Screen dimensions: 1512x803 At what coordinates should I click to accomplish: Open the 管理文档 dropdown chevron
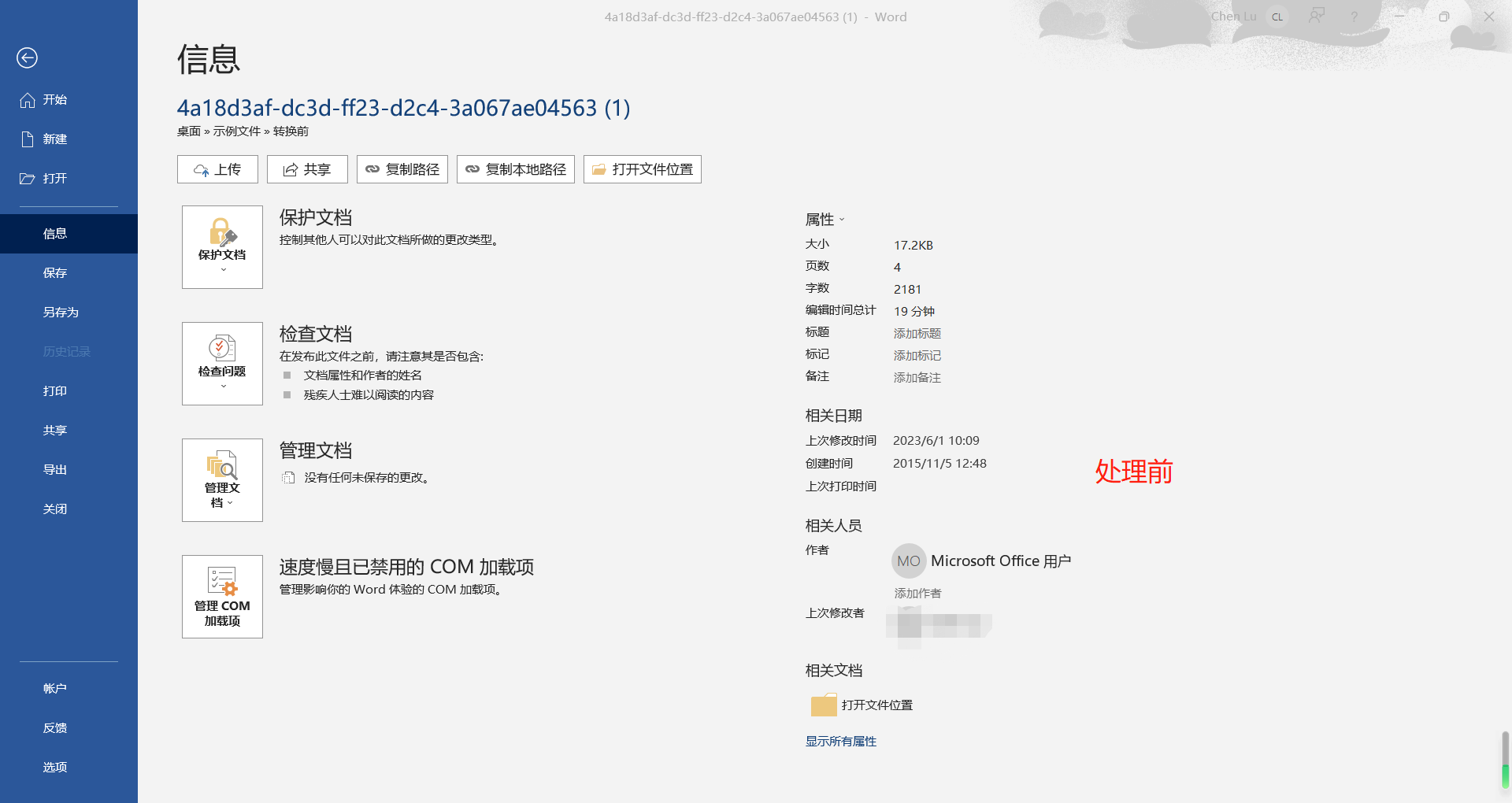[232, 501]
